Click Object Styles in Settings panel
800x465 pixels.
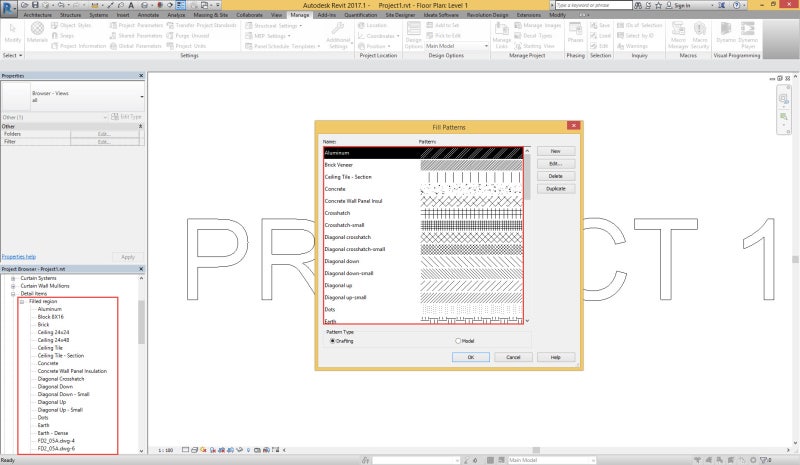point(71,25)
